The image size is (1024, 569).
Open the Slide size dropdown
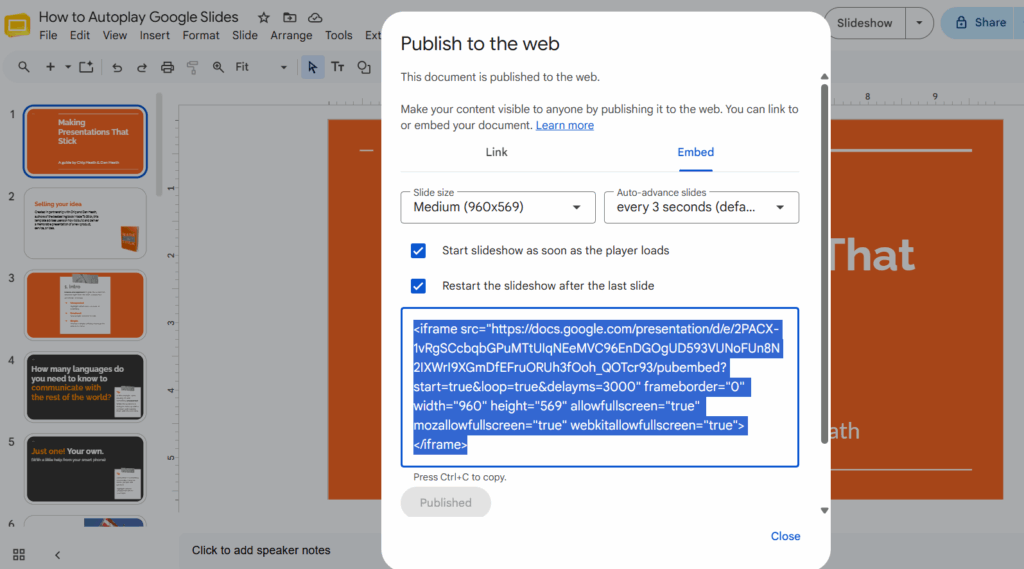tap(498, 207)
